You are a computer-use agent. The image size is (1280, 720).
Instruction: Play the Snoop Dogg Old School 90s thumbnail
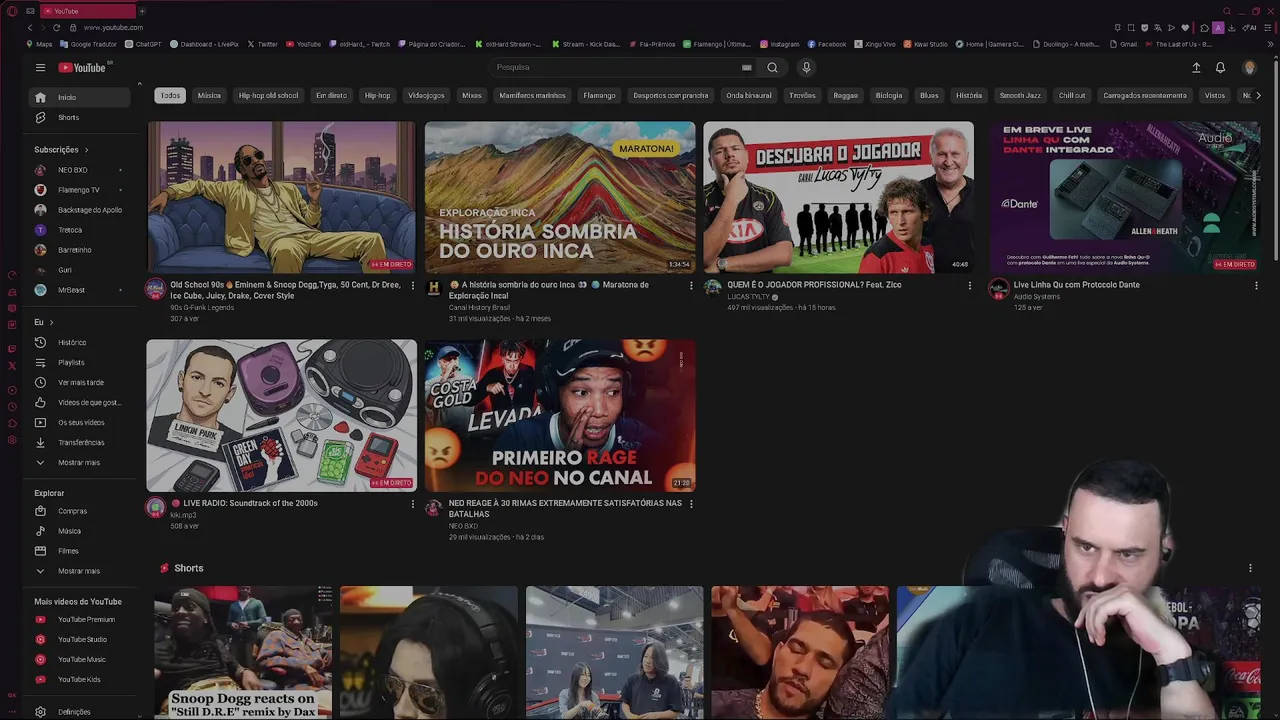(x=281, y=197)
